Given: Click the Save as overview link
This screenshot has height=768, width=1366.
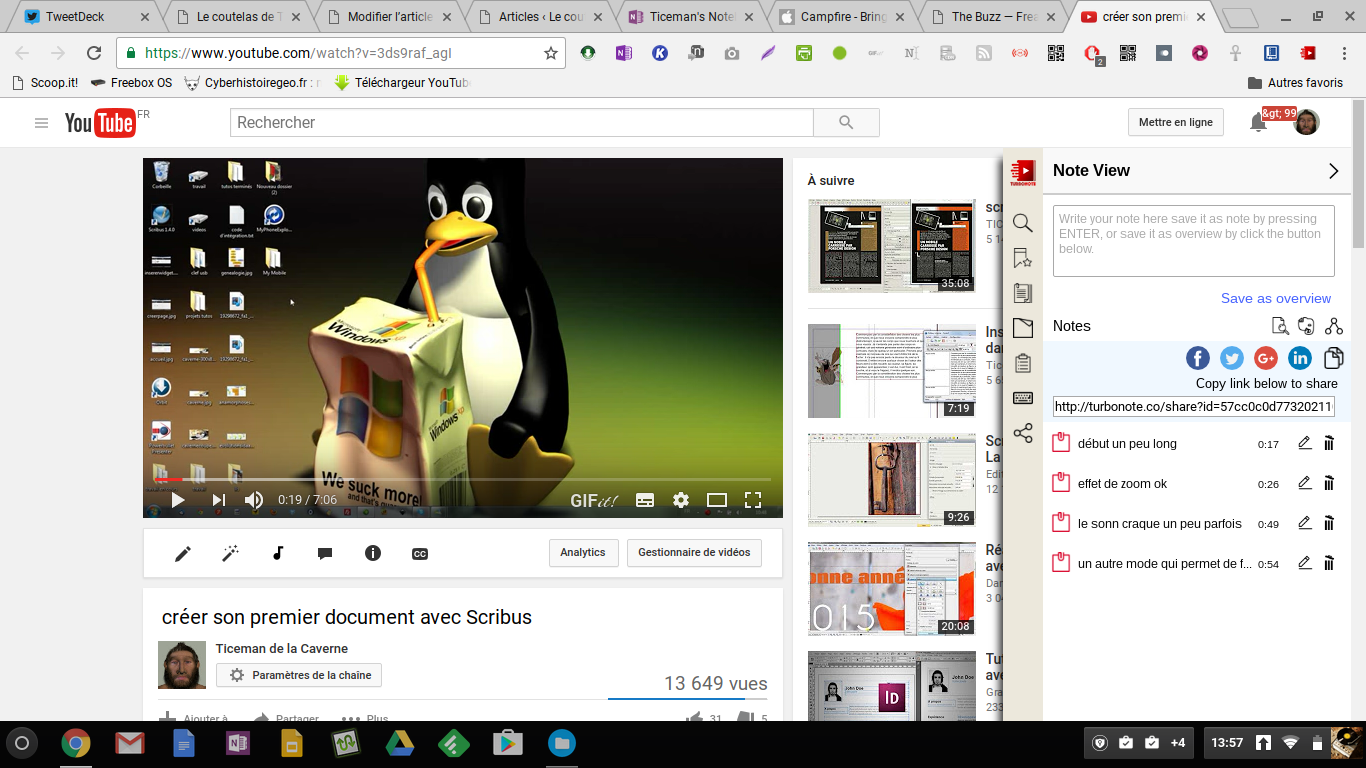Looking at the screenshot, I should coord(1275,298).
